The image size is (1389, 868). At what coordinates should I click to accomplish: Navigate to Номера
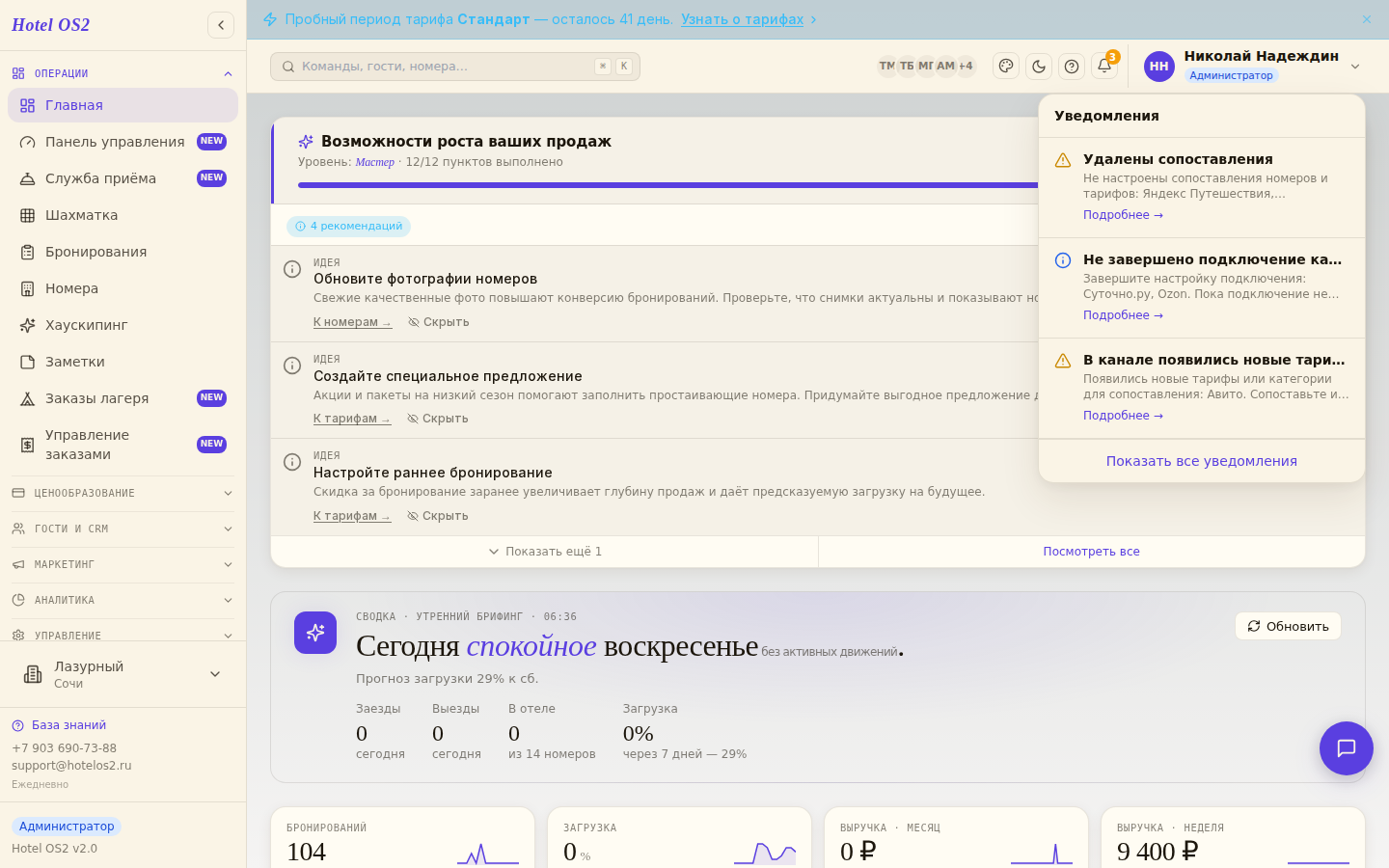123,288
